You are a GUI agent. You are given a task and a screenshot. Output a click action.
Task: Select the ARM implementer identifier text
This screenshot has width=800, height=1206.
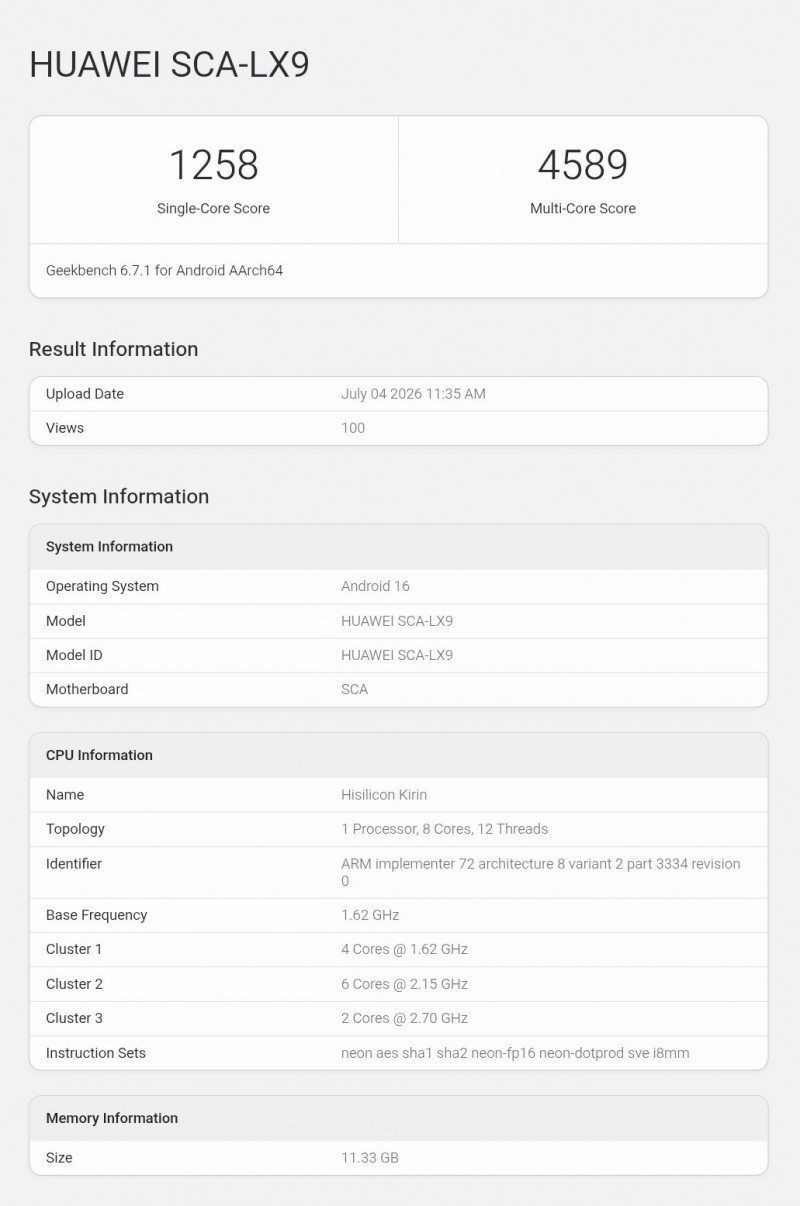(541, 872)
